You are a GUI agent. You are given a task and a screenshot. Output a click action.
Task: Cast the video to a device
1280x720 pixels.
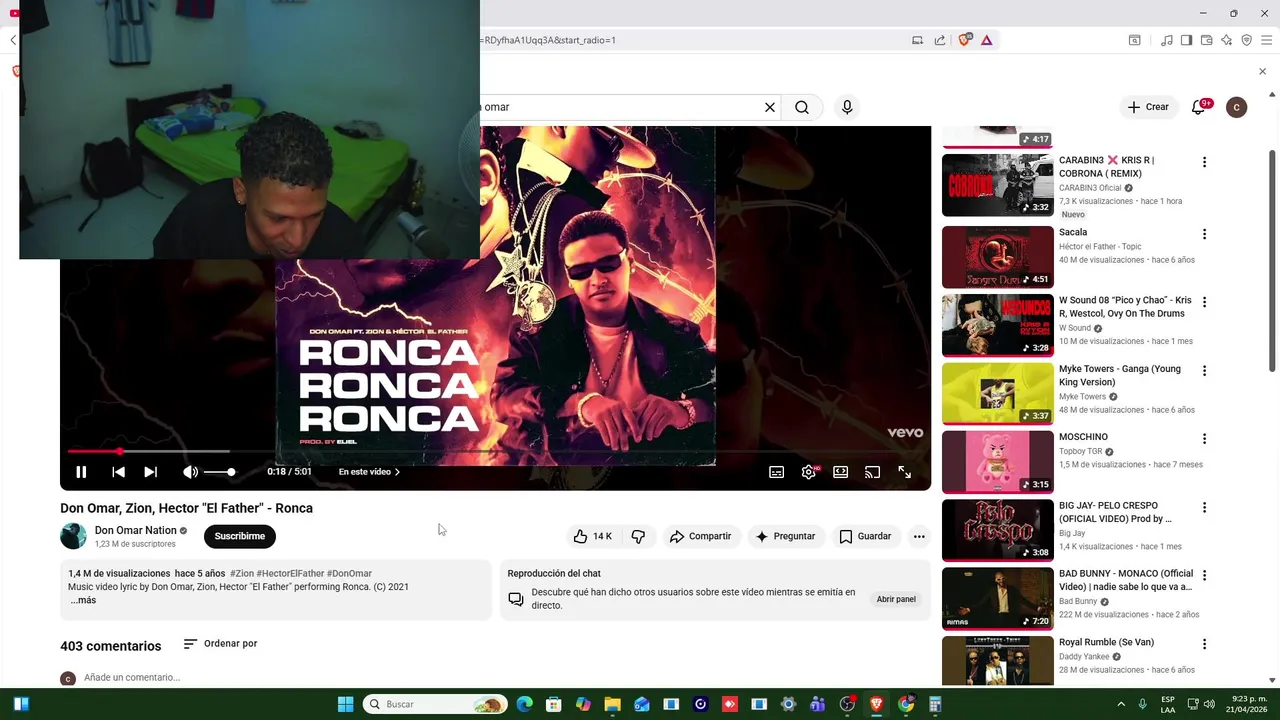pos(872,472)
